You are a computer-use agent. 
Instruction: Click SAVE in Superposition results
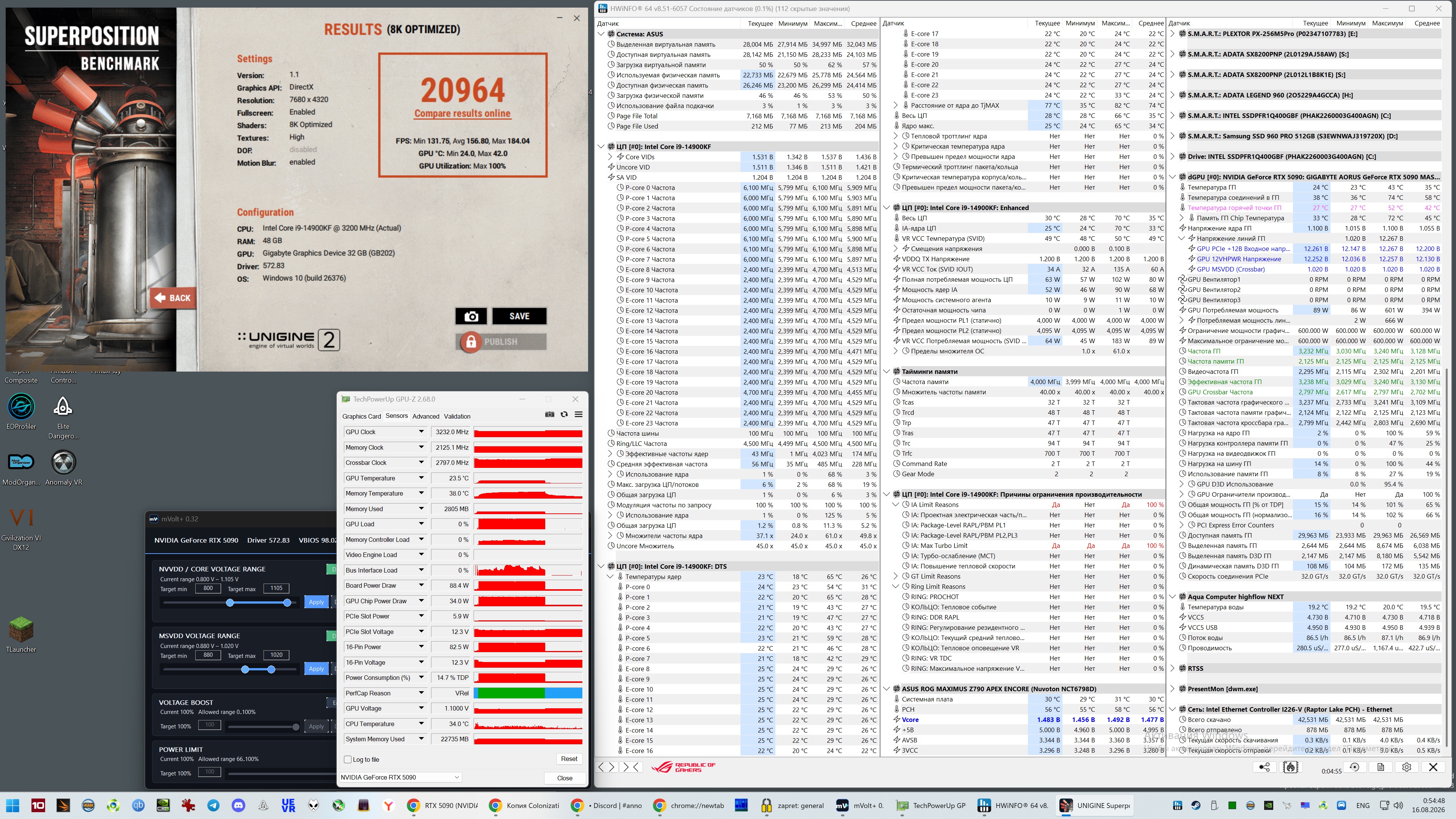pos(519,316)
